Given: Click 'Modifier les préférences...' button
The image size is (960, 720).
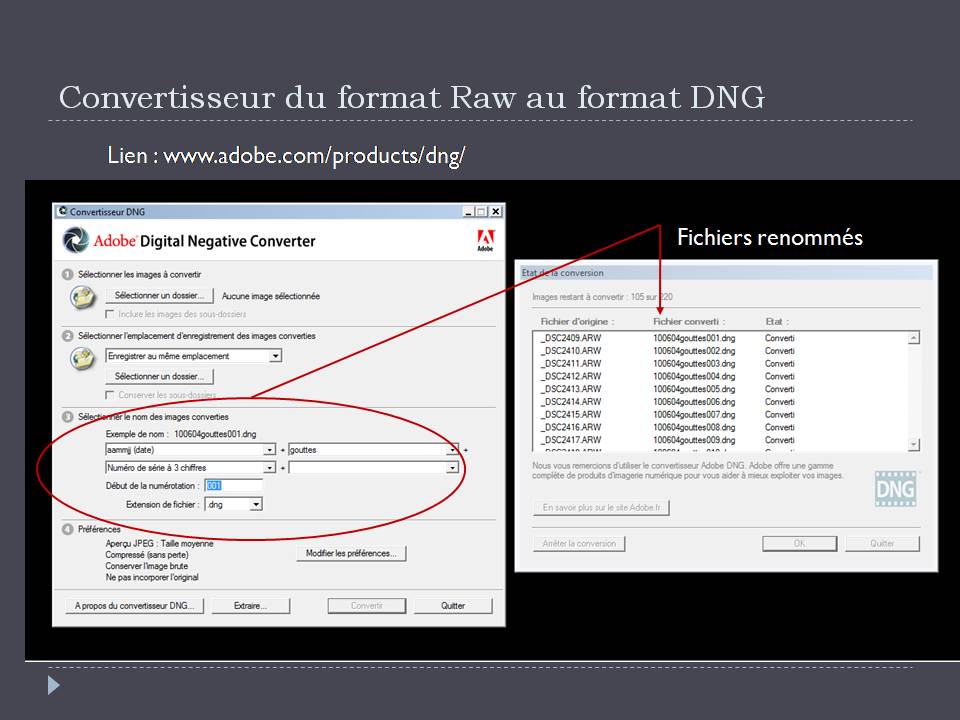Looking at the screenshot, I should [351, 553].
